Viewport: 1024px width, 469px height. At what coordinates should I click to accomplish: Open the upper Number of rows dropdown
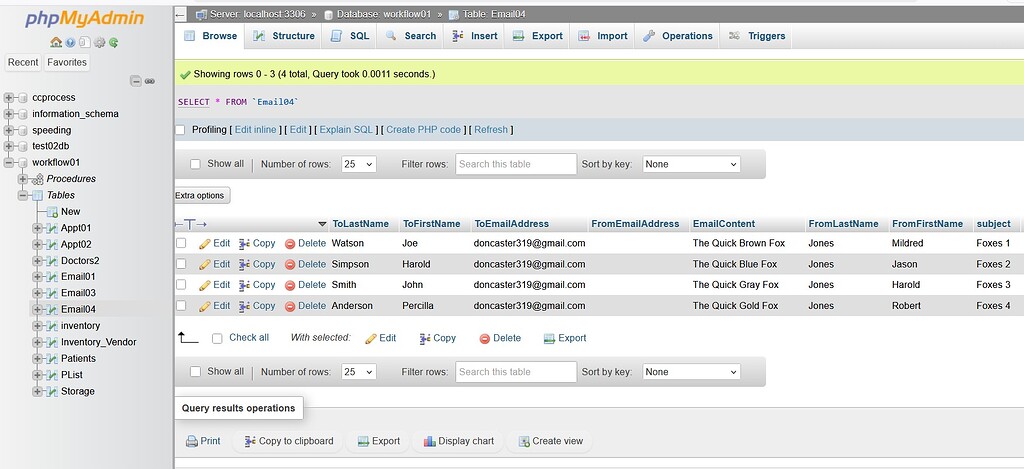[359, 164]
